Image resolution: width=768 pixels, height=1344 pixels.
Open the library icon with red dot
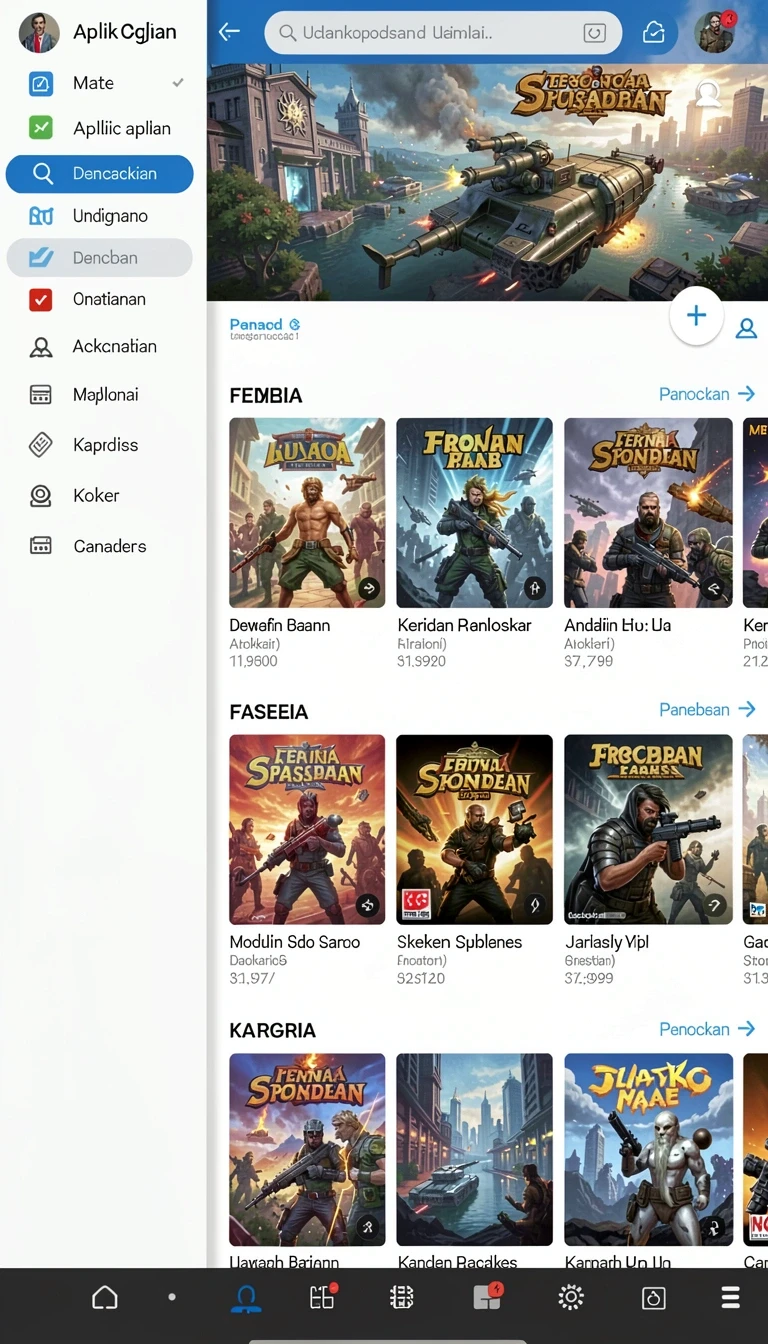(x=322, y=1297)
